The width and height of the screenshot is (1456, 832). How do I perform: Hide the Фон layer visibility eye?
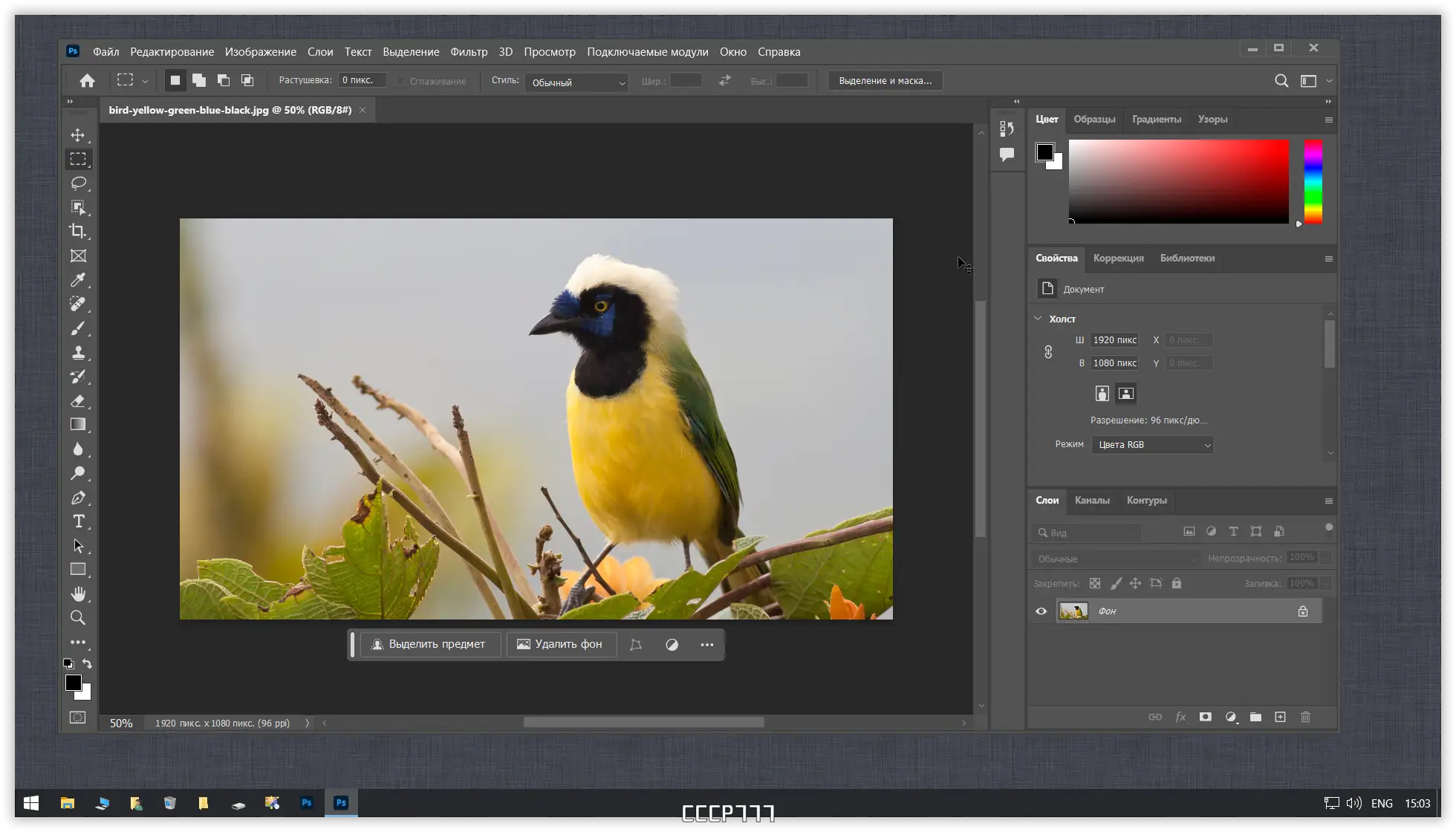[x=1041, y=611]
